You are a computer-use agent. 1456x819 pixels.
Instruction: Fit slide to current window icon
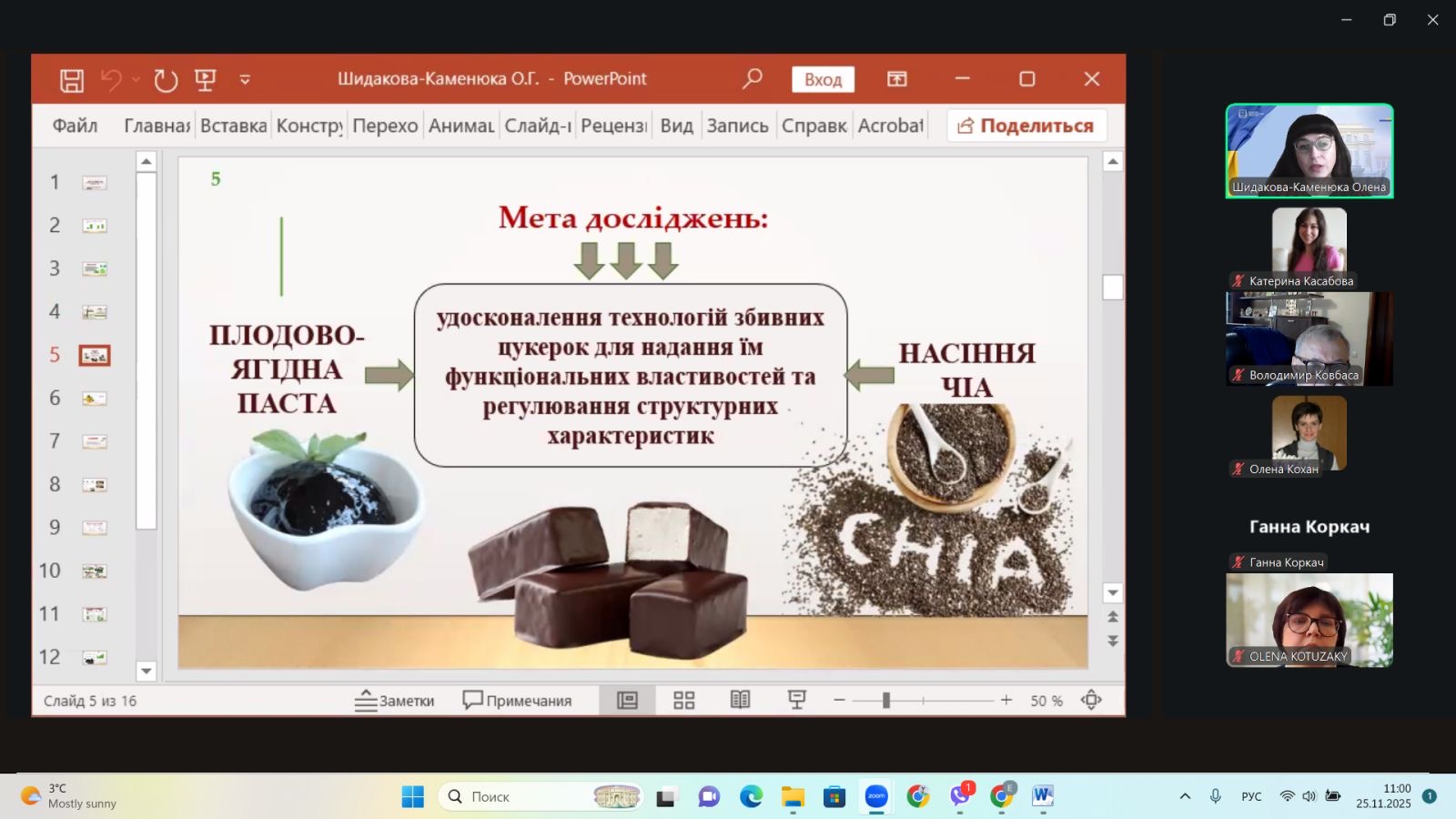pyautogui.click(x=1091, y=700)
